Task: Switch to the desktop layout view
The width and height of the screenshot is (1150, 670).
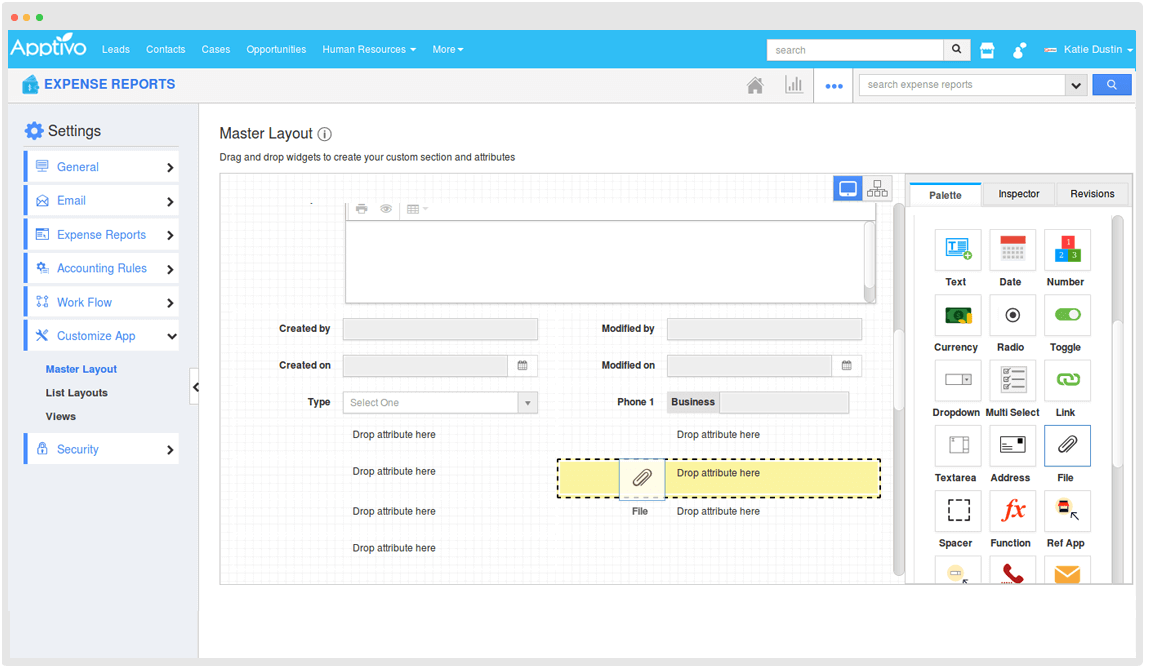Action: click(x=848, y=188)
